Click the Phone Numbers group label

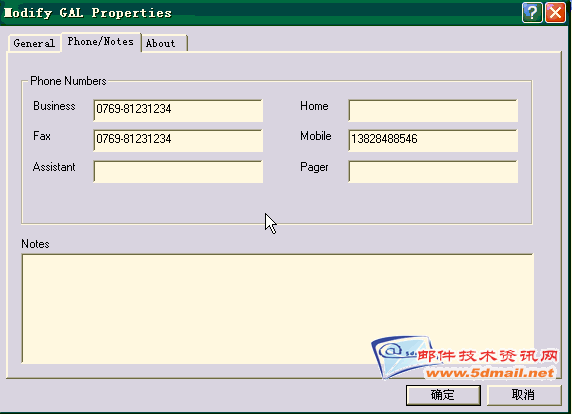(x=68, y=81)
